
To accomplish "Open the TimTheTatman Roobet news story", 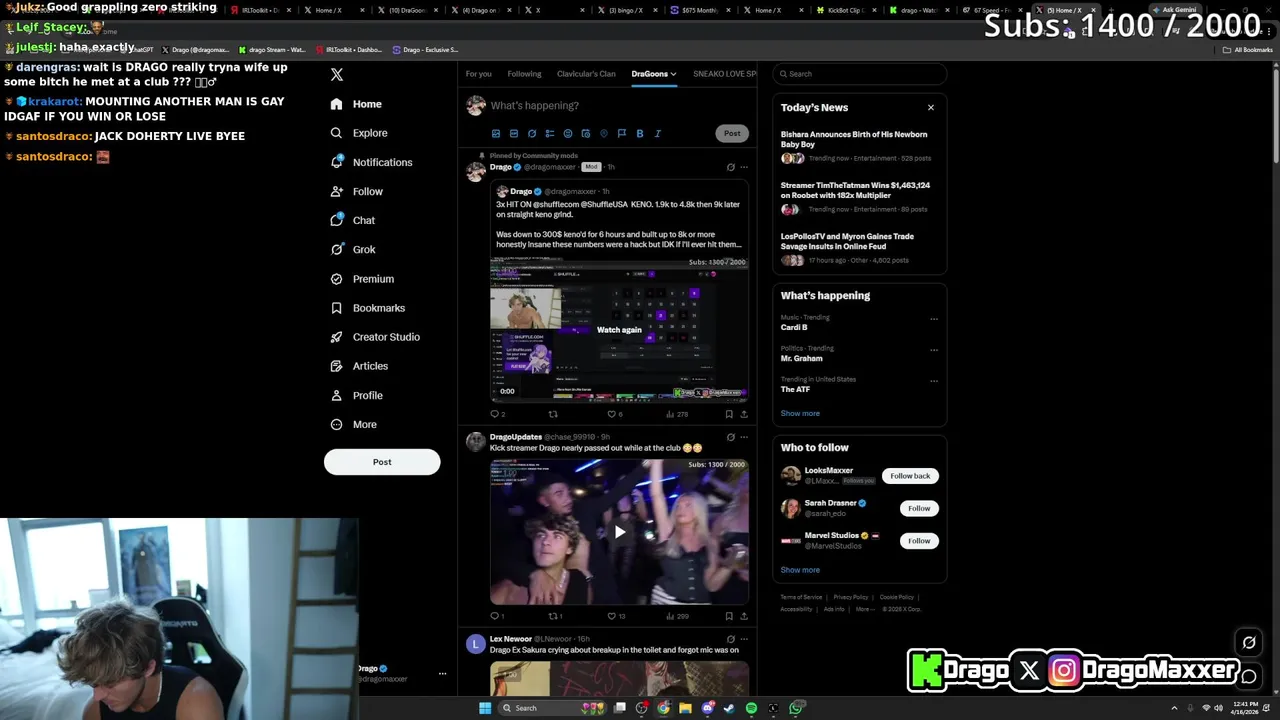I will pos(858,197).
